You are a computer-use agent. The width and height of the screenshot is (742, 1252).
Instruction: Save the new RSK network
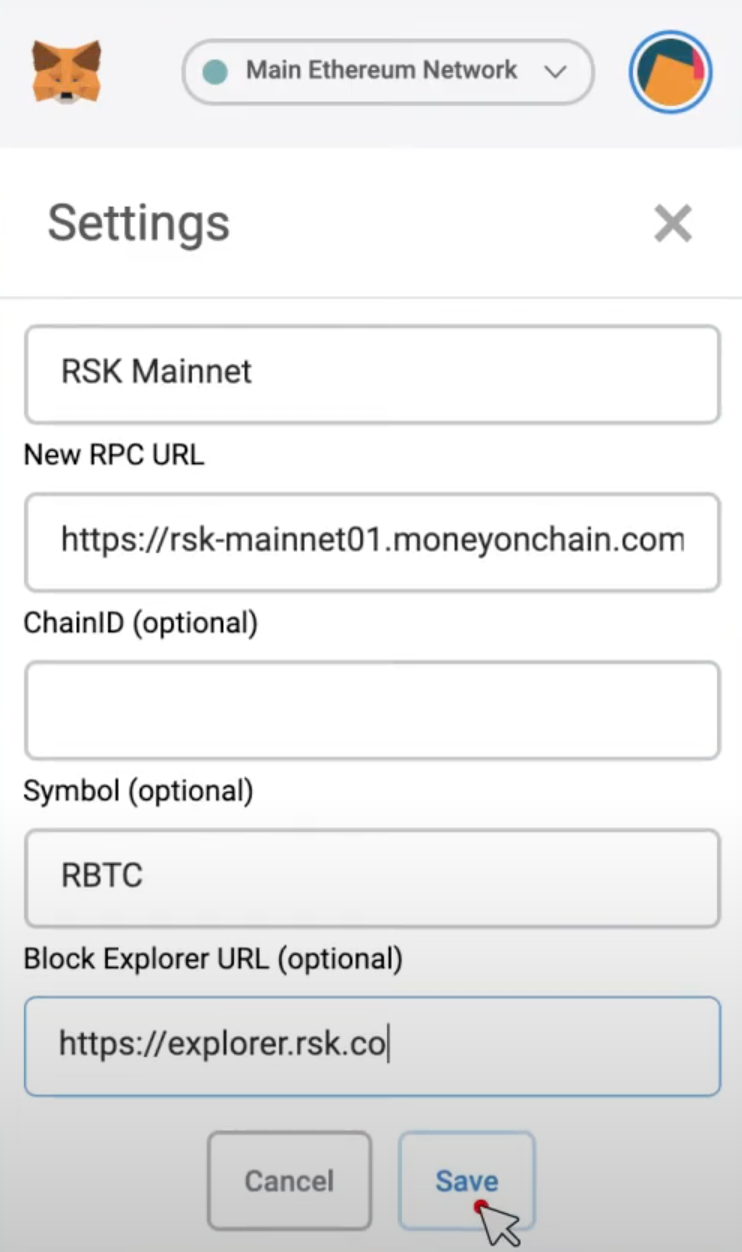(x=467, y=1180)
